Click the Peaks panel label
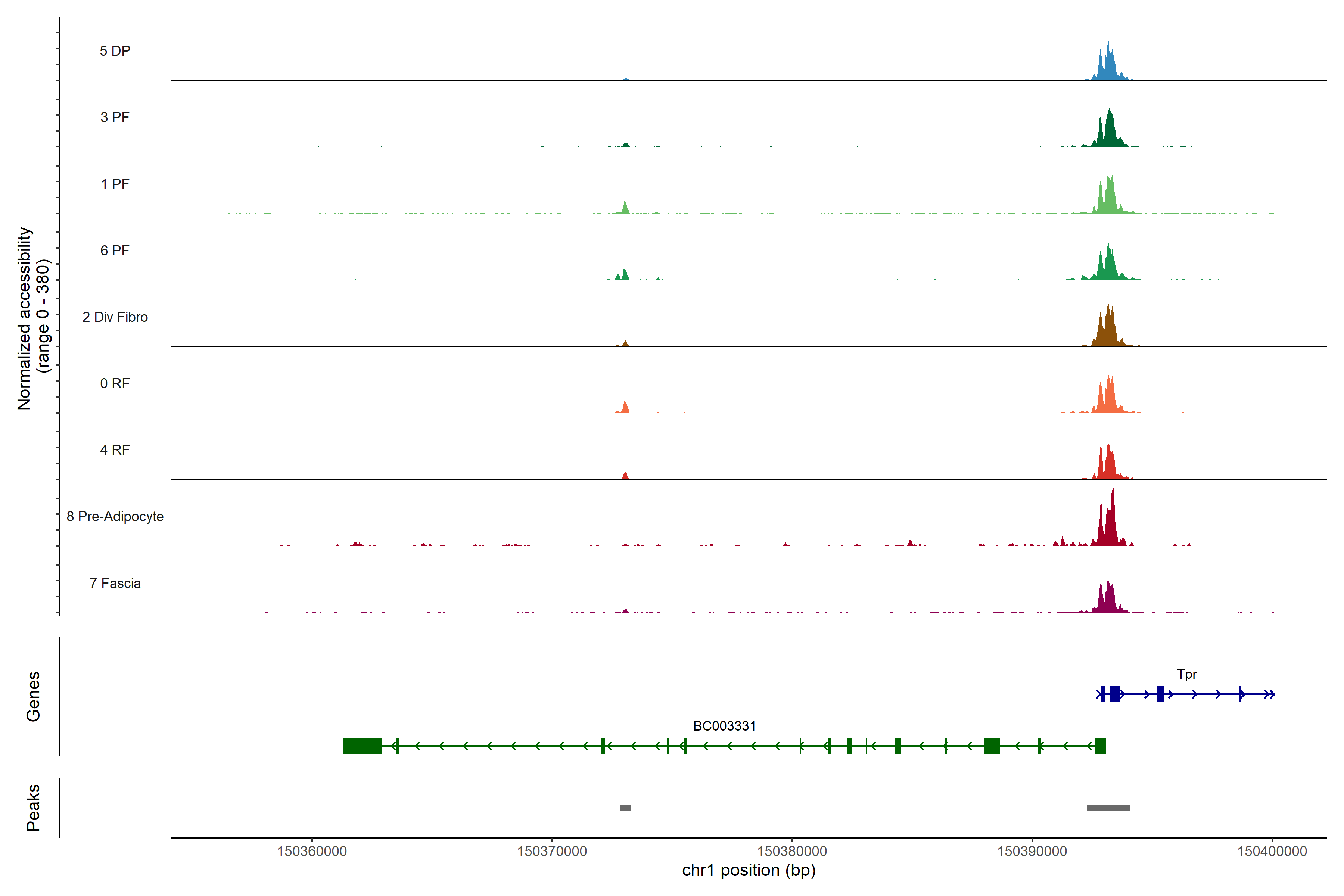 (33, 807)
